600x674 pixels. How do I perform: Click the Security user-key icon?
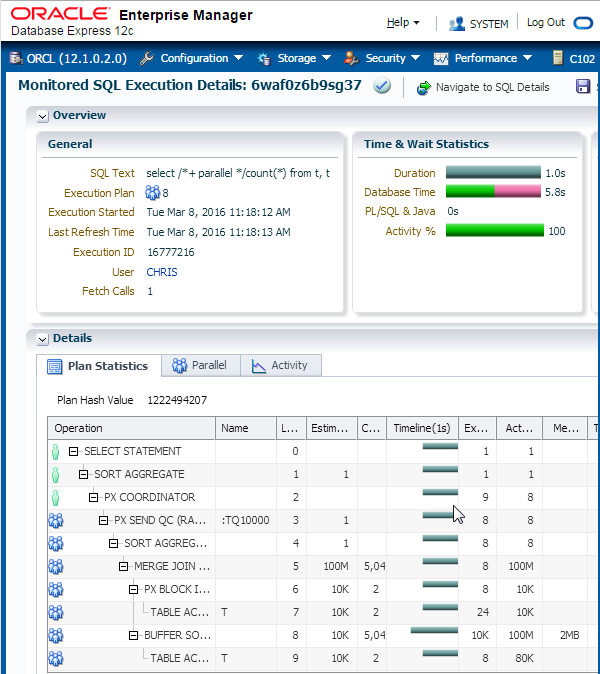tap(351, 58)
